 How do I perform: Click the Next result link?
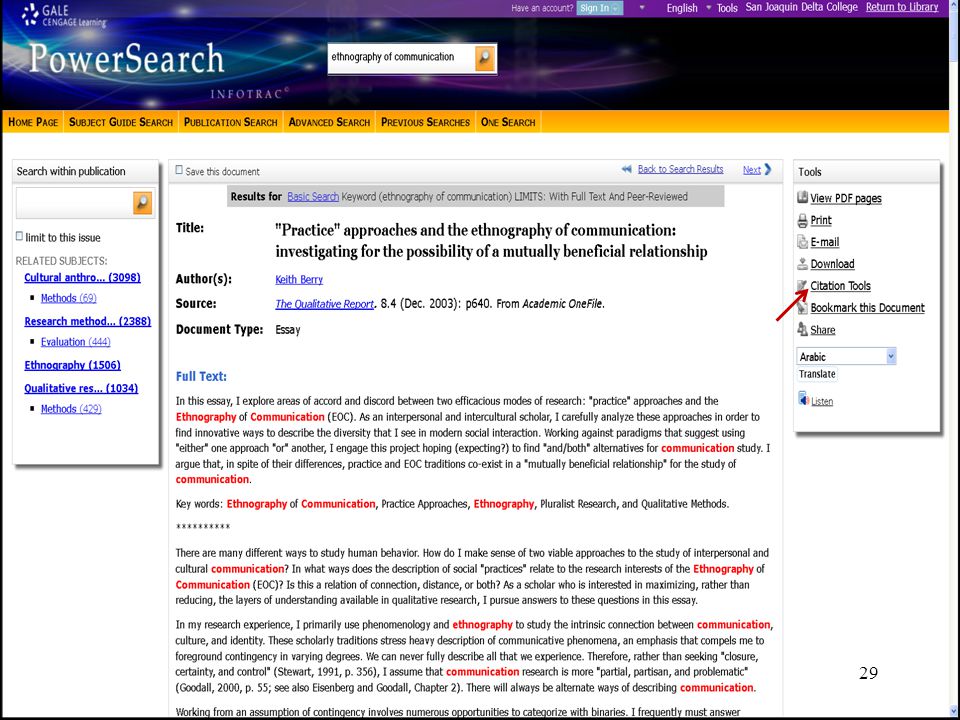(752, 170)
